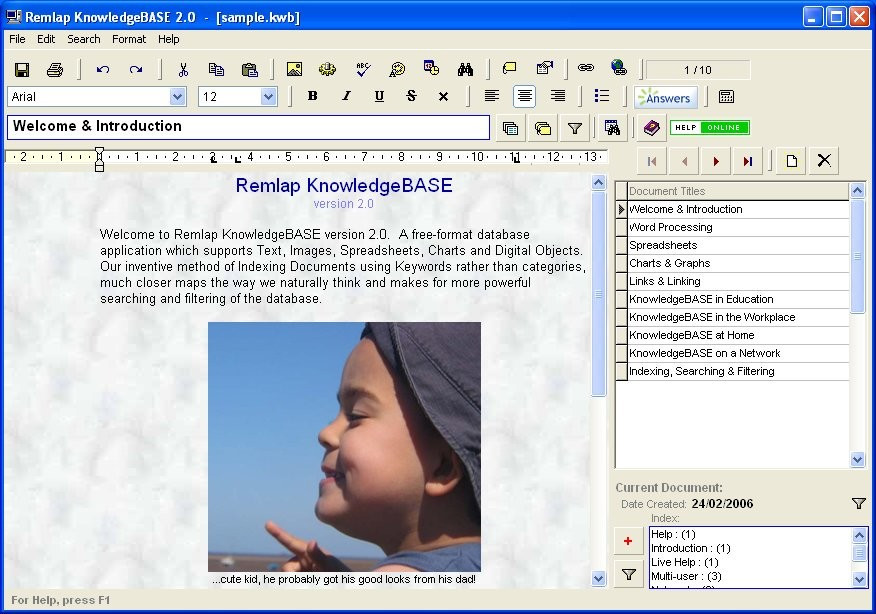Click the red help book icon
The height and width of the screenshot is (614, 876).
tap(651, 128)
